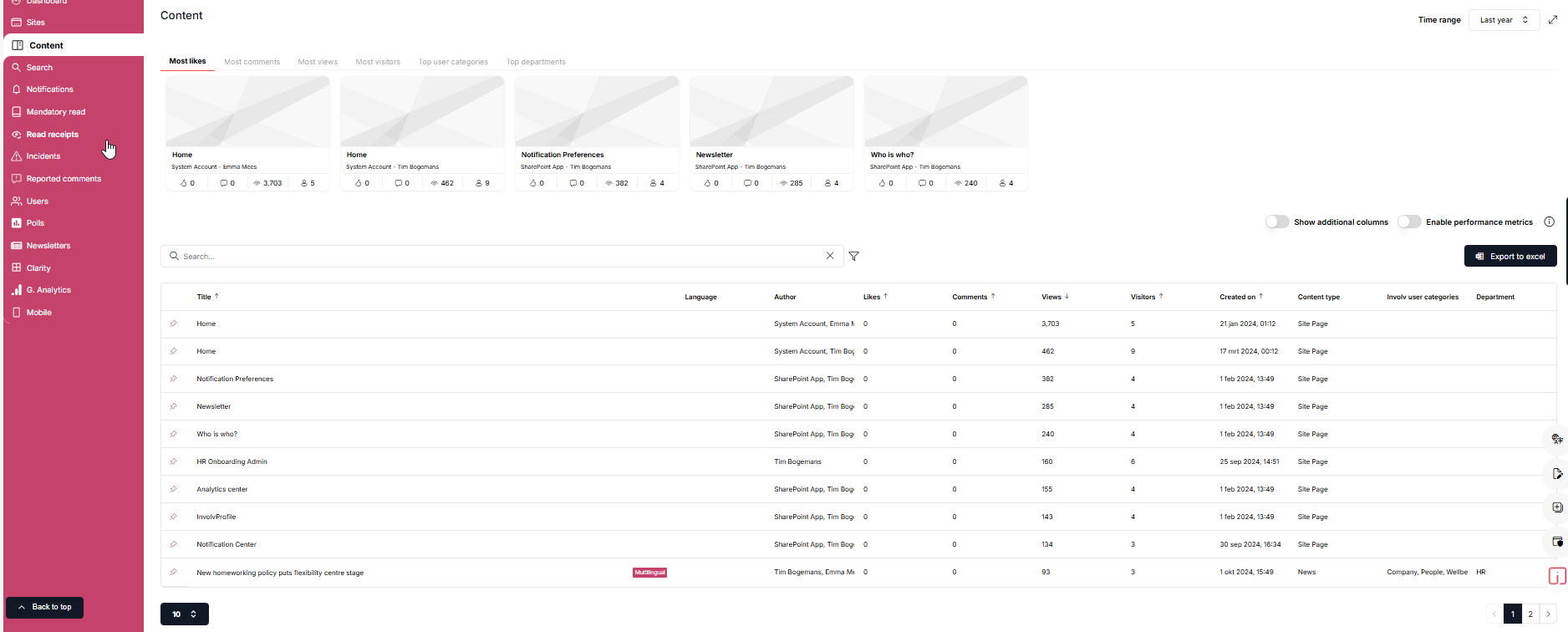Click the Content type column header
Image resolution: width=1568 pixels, height=632 pixels.
click(x=1318, y=298)
